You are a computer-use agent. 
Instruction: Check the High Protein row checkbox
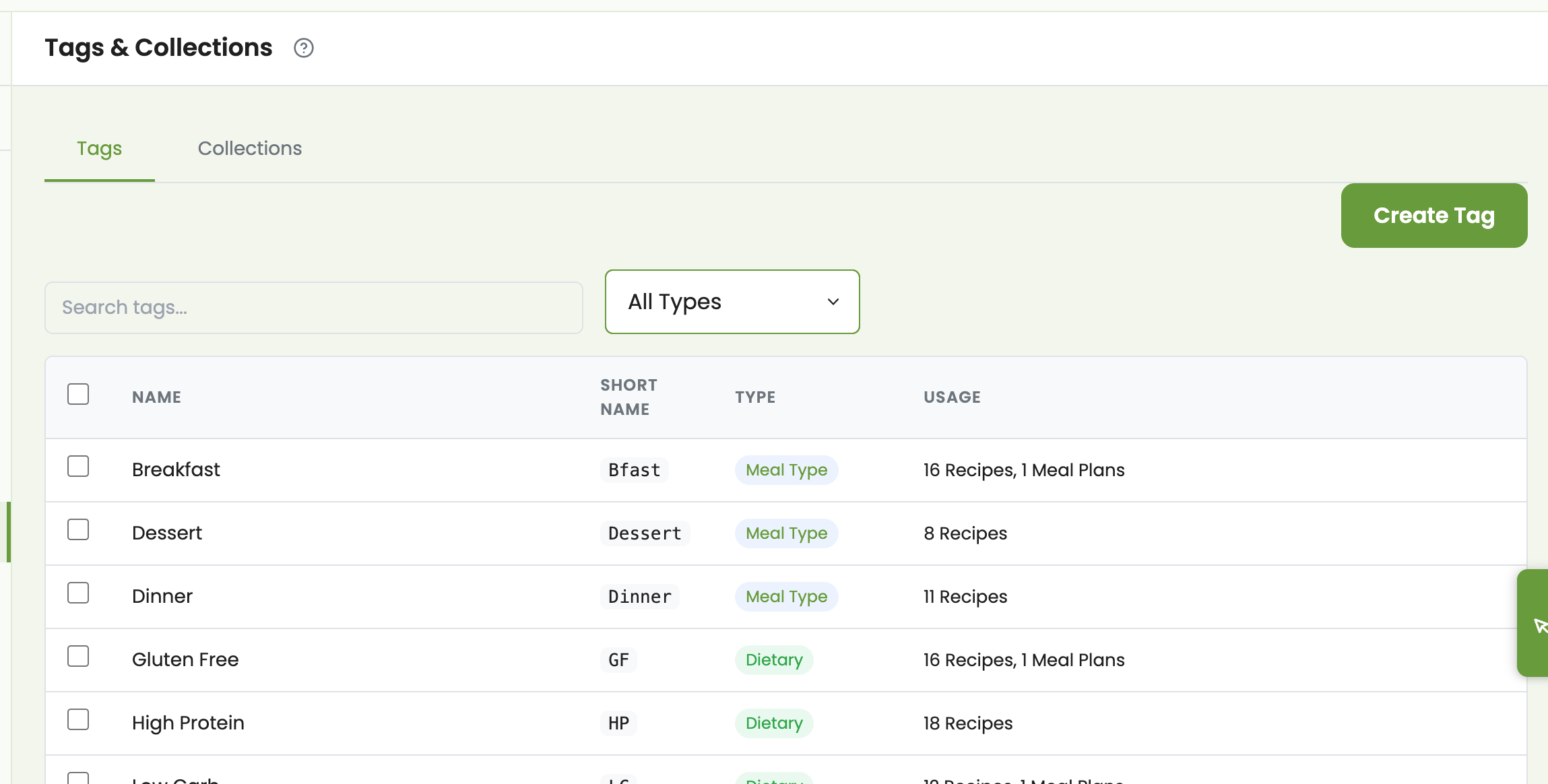(78, 719)
